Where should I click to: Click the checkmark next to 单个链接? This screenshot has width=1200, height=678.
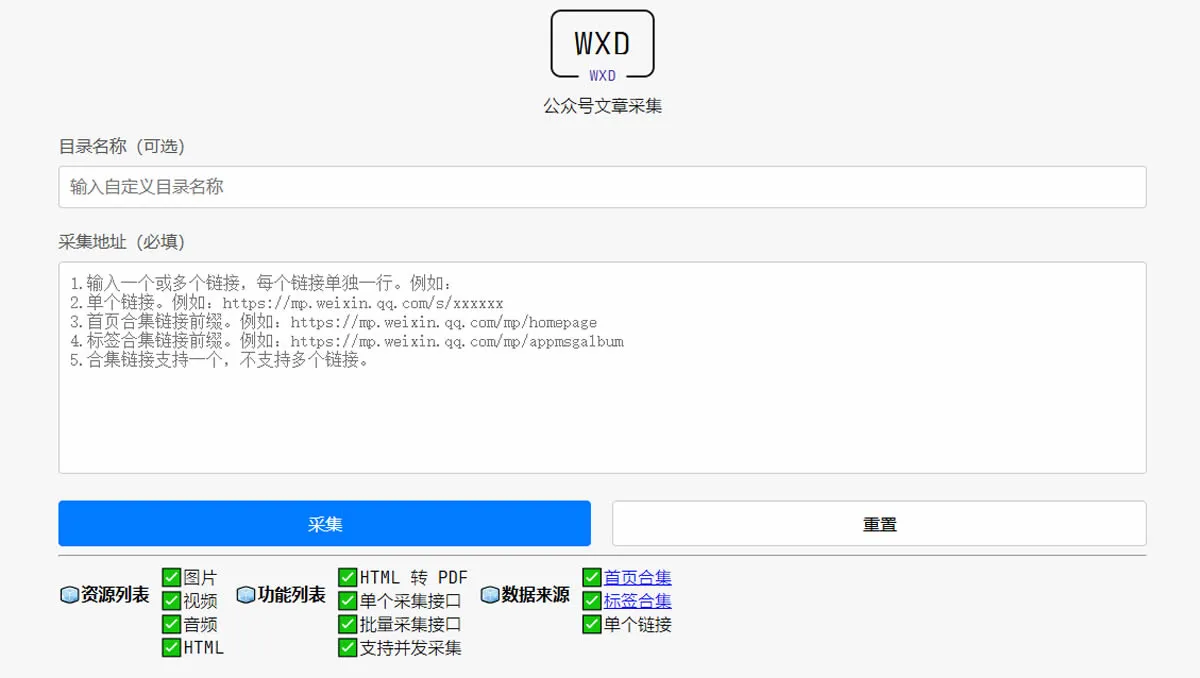[x=592, y=624]
